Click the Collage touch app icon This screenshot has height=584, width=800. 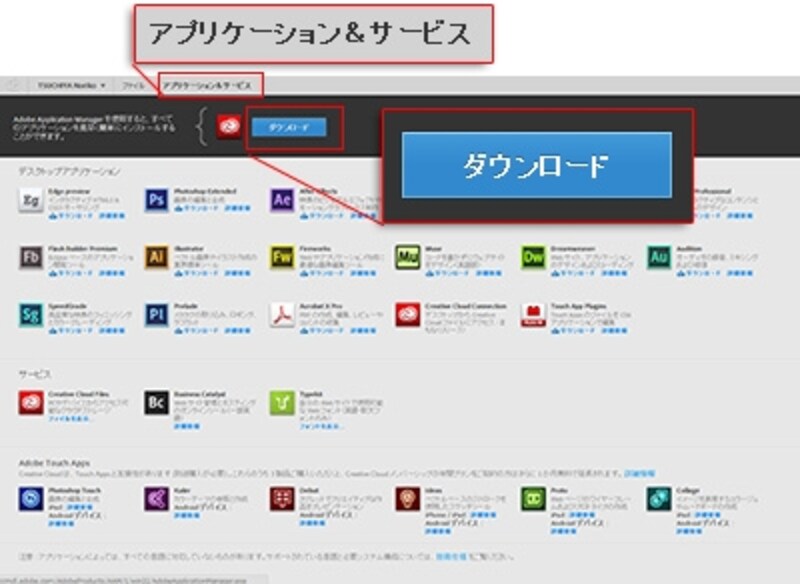click(x=658, y=499)
